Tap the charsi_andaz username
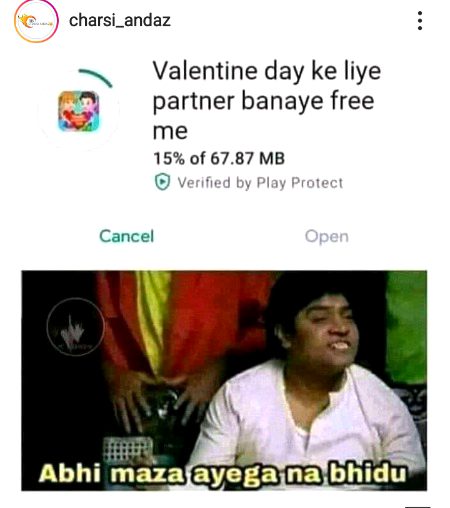 coord(120,21)
